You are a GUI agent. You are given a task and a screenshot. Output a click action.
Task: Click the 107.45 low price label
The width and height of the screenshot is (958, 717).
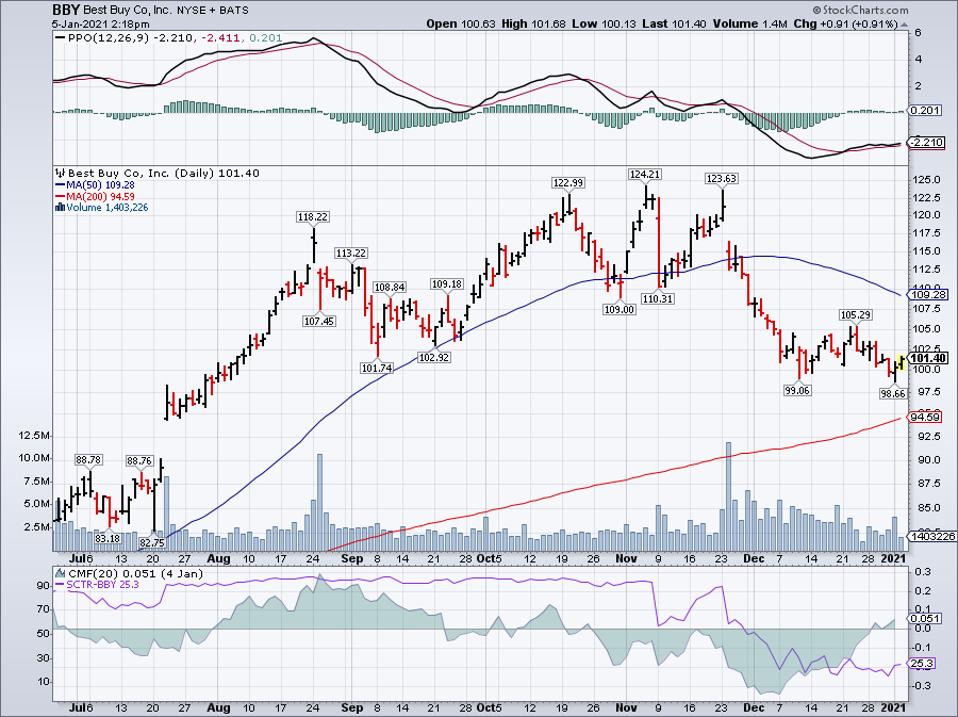(319, 320)
